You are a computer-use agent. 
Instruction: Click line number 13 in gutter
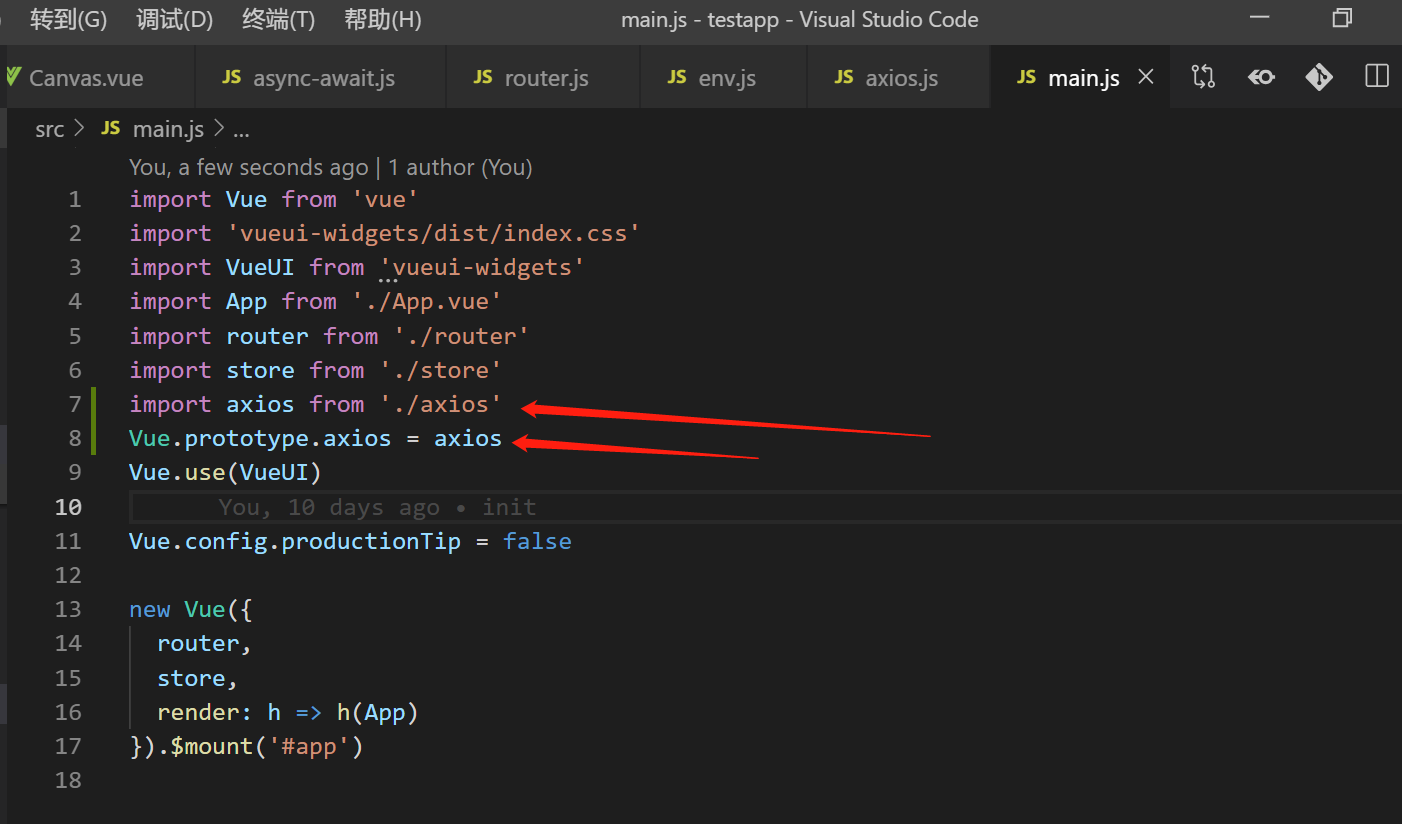click(68, 609)
